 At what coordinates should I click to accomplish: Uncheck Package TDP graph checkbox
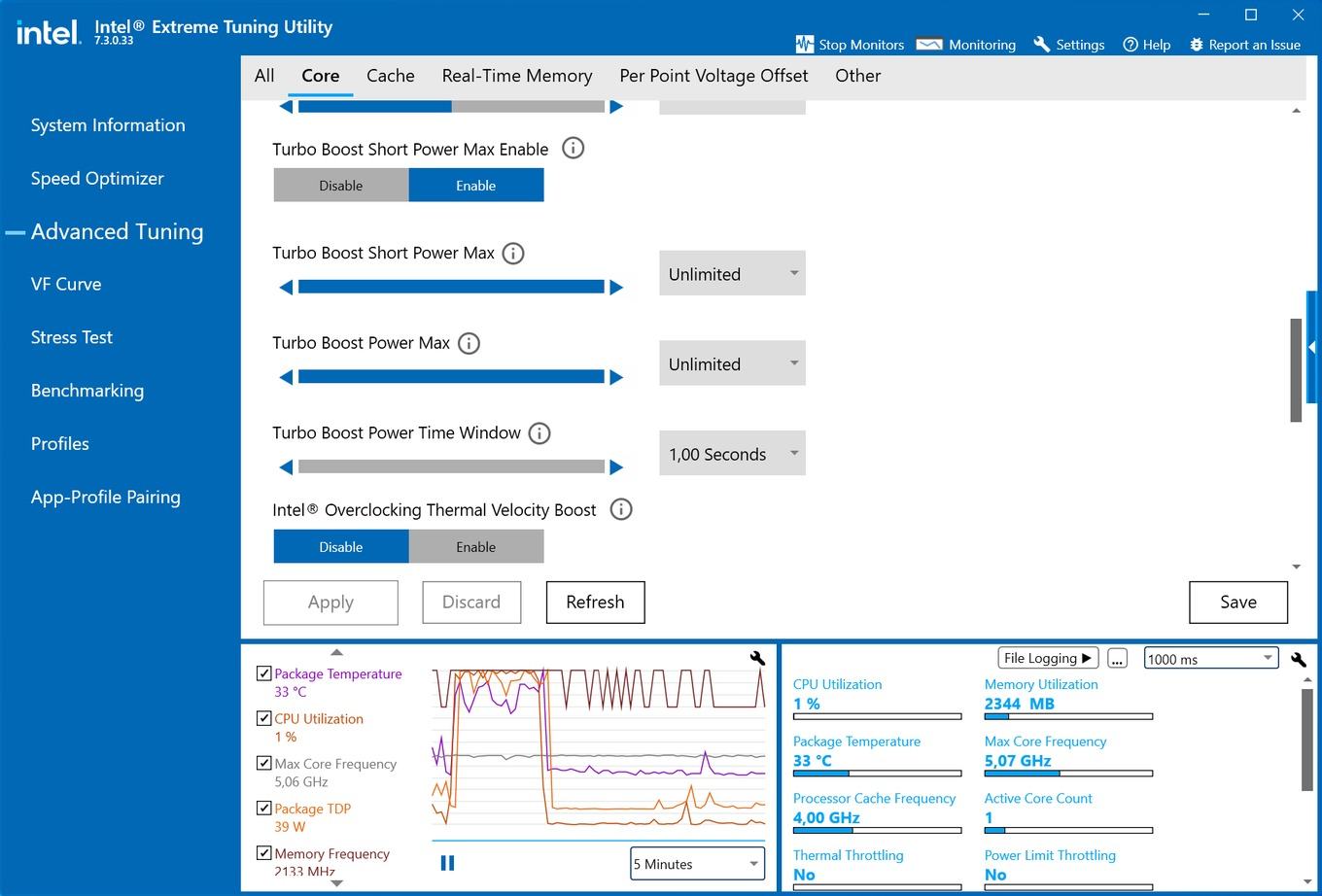tap(263, 808)
